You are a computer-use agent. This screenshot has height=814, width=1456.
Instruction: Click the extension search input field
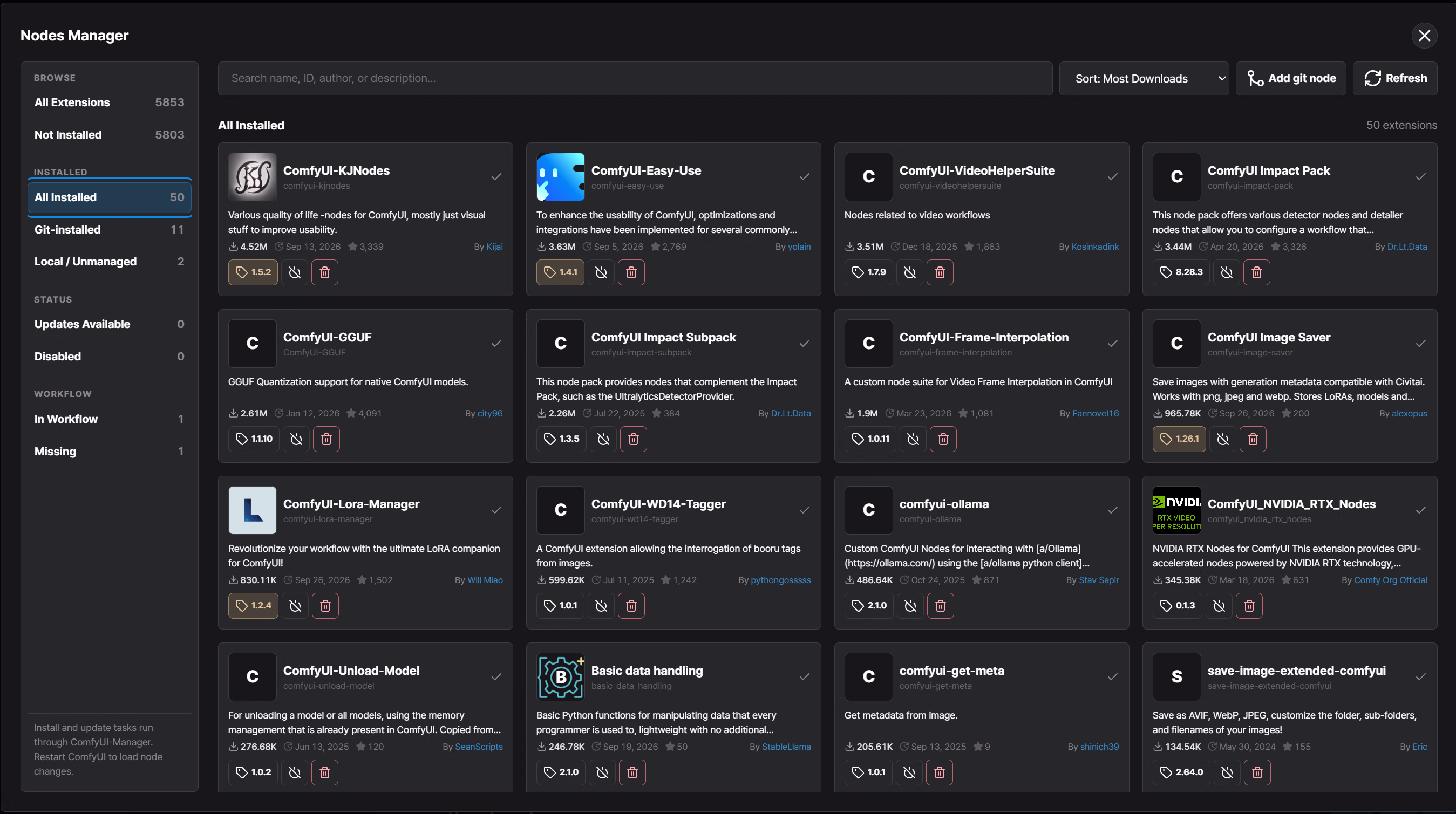click(635, 79)
